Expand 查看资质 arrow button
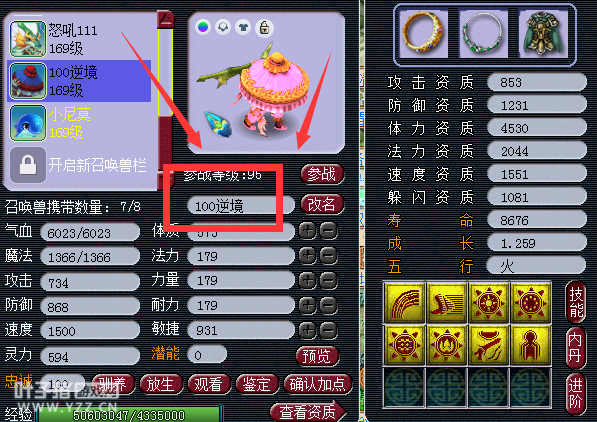The height and width of the screenshot is (422, 597). pyautogui.click(x=308, y=411)
